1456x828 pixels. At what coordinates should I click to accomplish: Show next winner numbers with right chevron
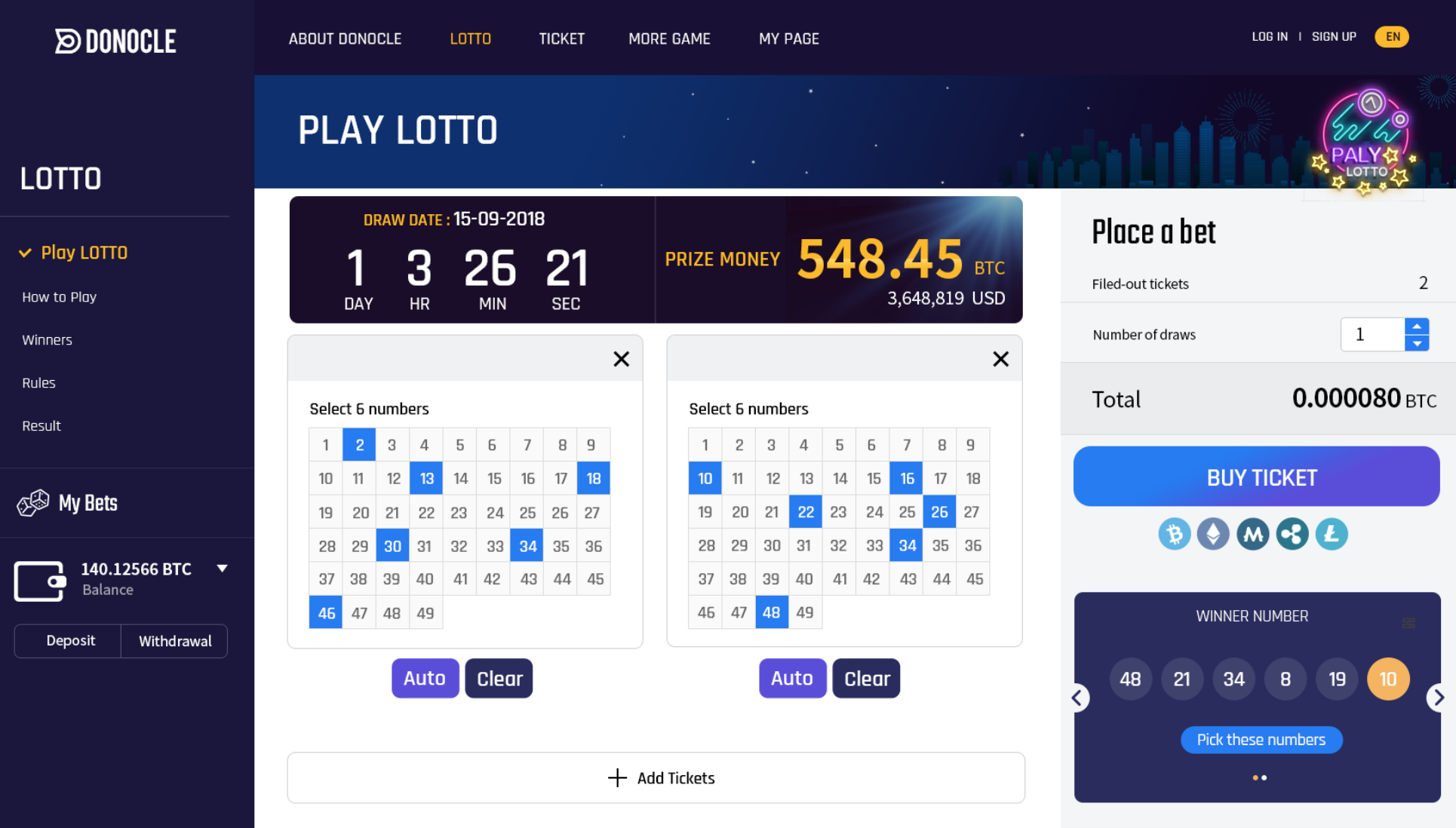[1438, 698]
